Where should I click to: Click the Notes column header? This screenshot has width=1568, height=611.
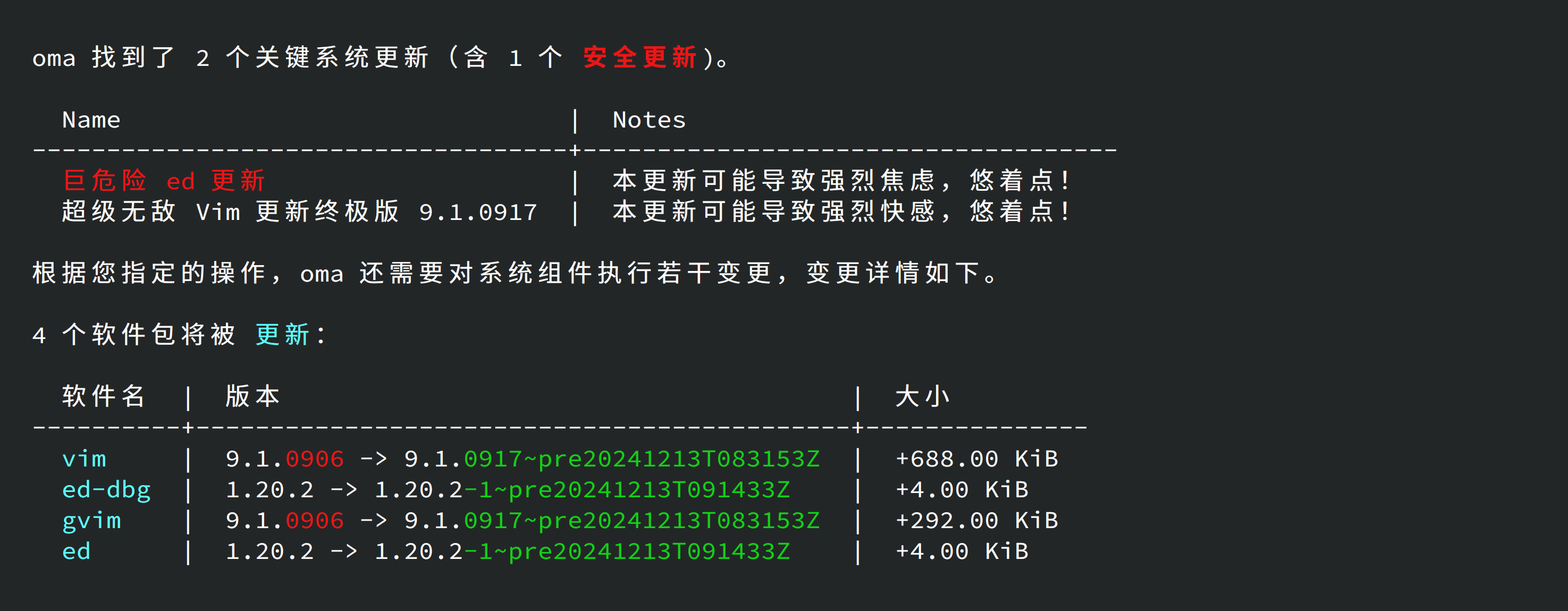click(x=649, y=120)
